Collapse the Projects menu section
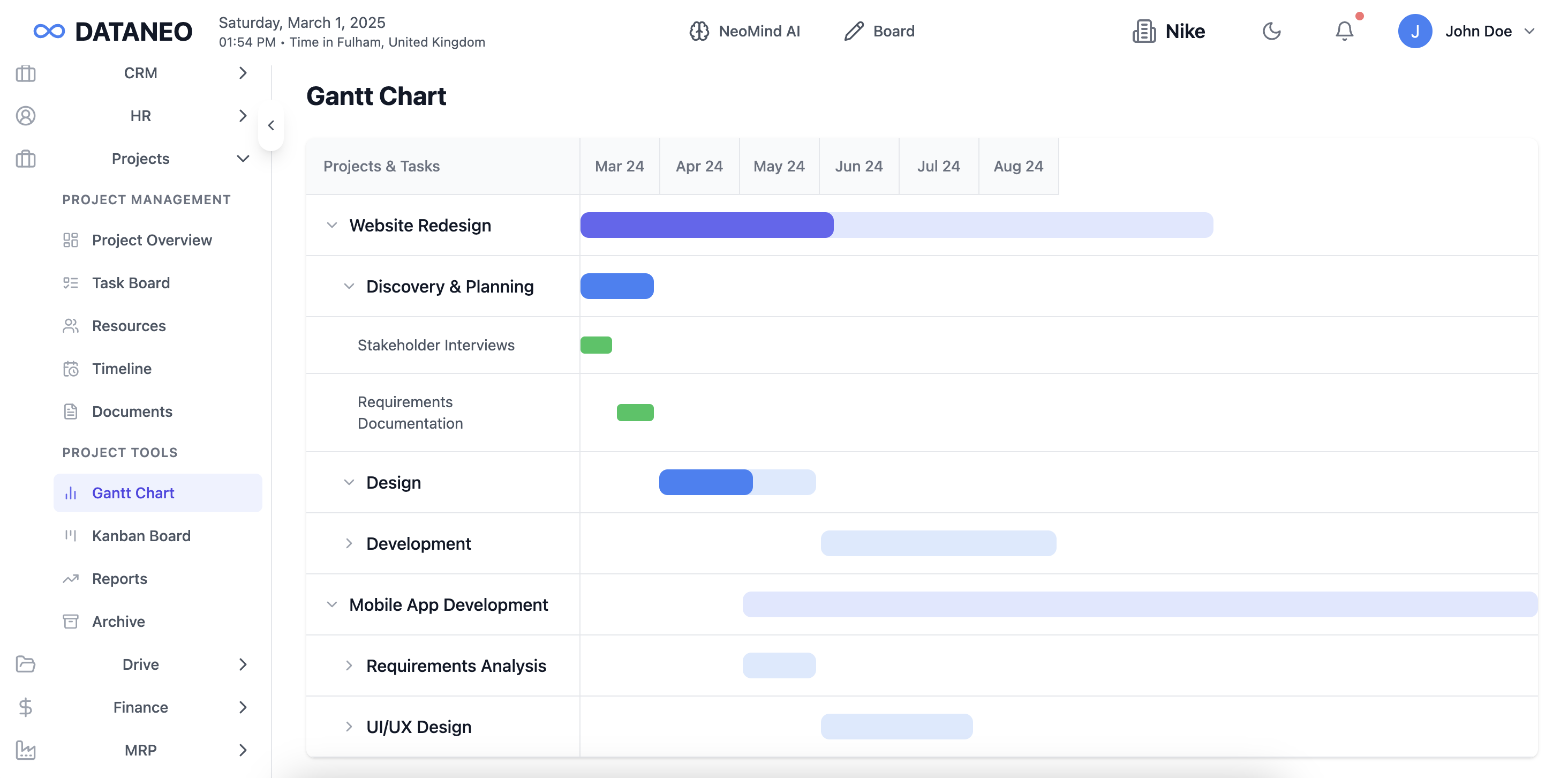Screen dimensions: 1568x778 coord(243,159)
